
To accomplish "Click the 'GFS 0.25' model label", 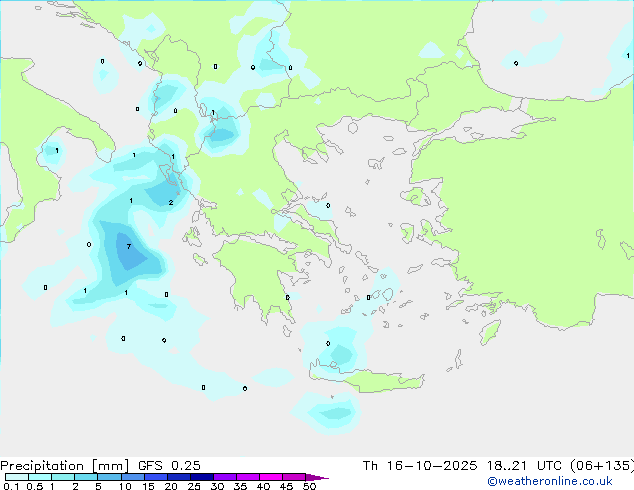I will click(x=169, y=466).
